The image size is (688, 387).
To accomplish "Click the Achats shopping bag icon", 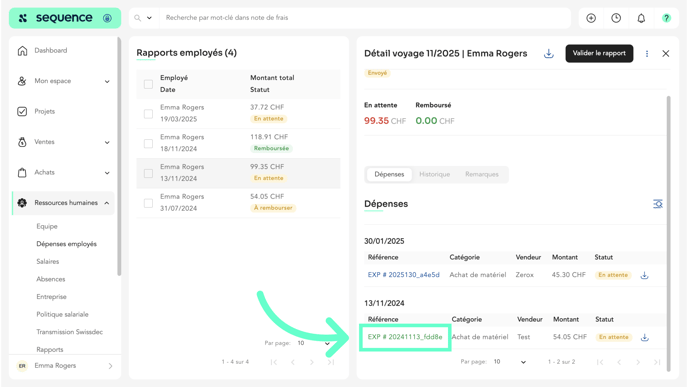I will coord(22,172).
